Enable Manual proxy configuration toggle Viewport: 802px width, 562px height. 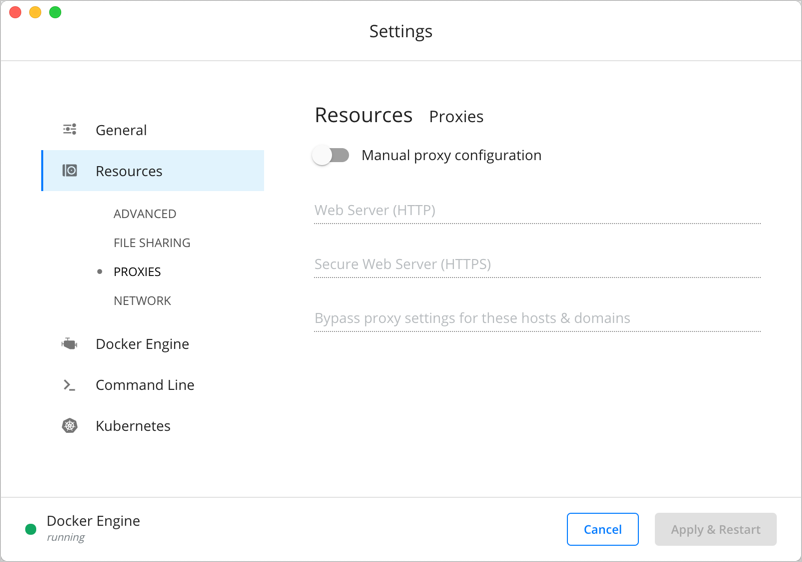pos(331,156)
